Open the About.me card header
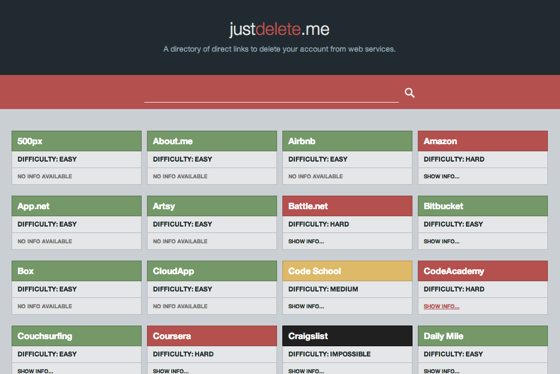The height and width of the screenshot is (374, 560). coord(212,141)
